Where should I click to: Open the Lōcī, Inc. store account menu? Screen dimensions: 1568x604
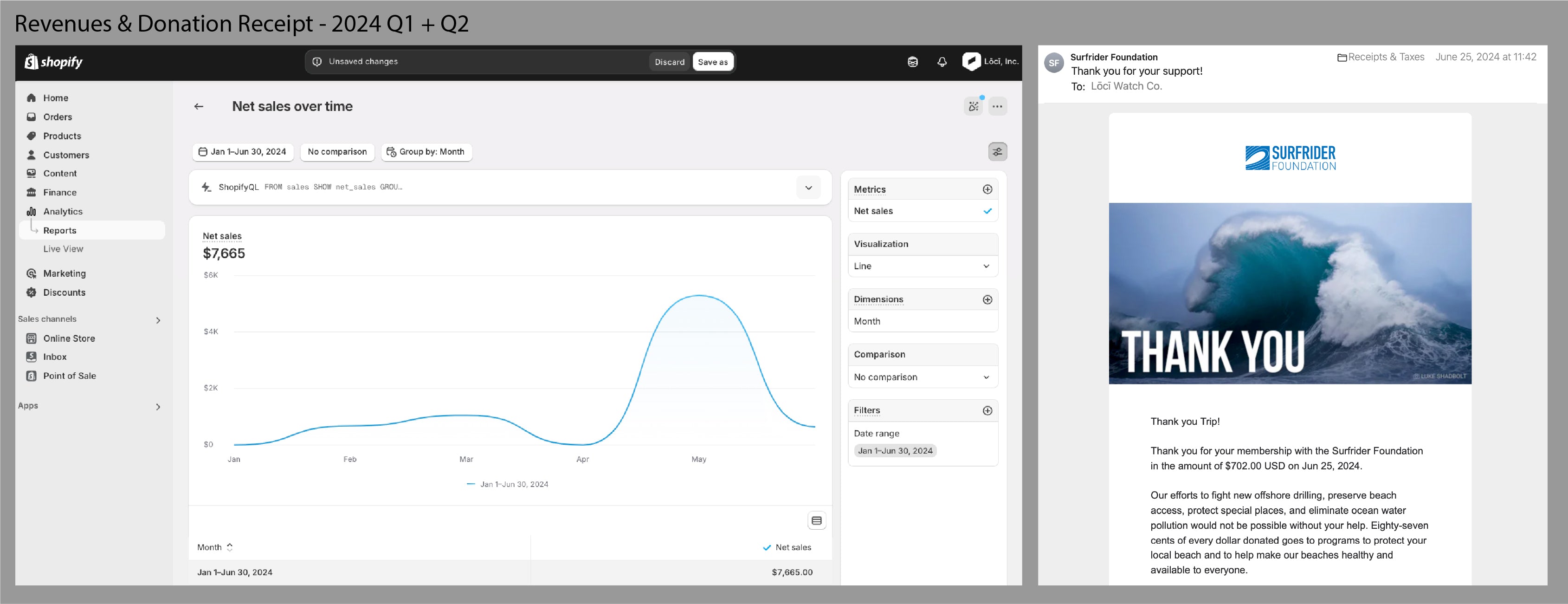pos(990,61)
